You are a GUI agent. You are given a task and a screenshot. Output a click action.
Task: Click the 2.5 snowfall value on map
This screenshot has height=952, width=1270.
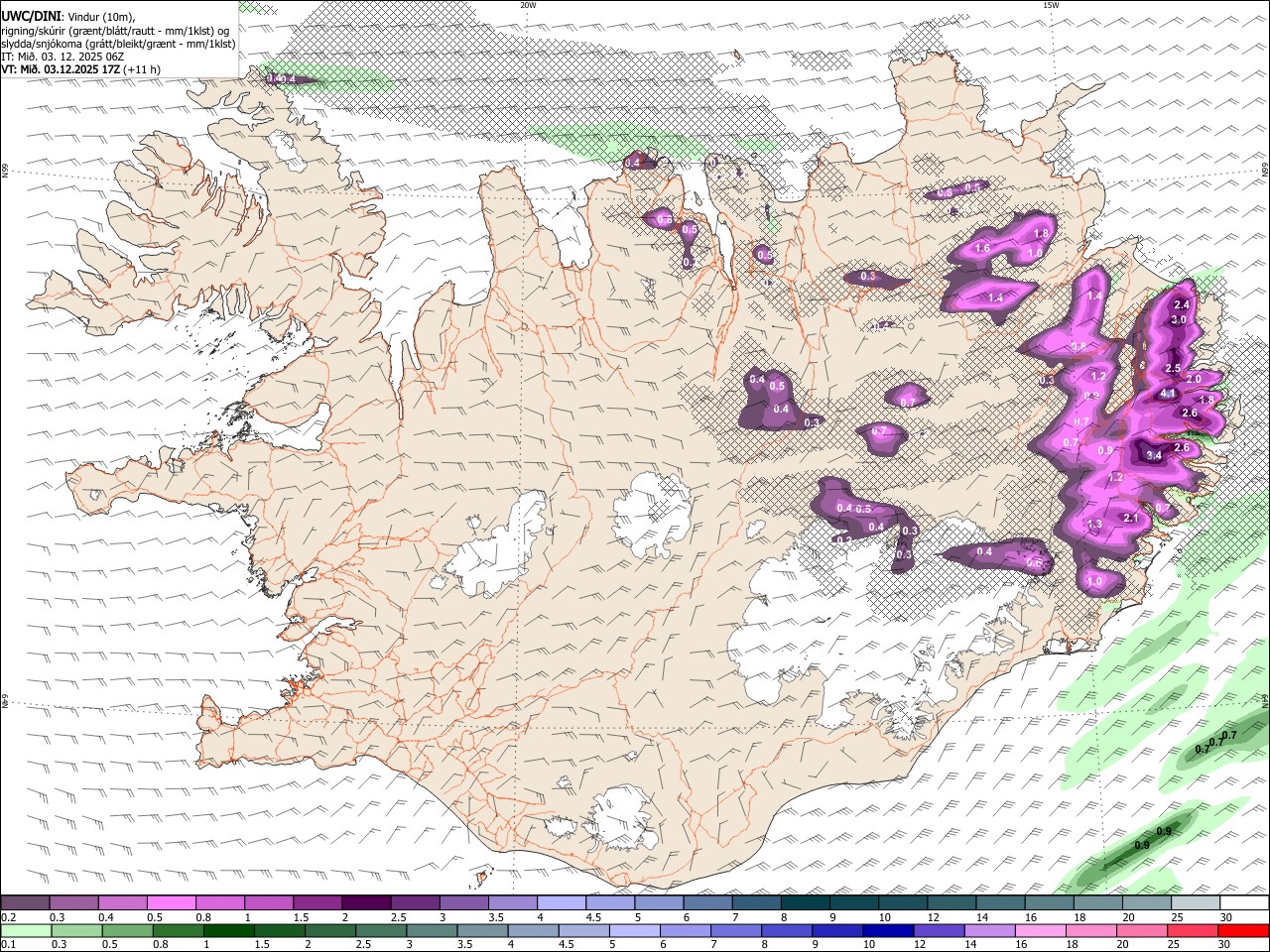pos(1172,369)
